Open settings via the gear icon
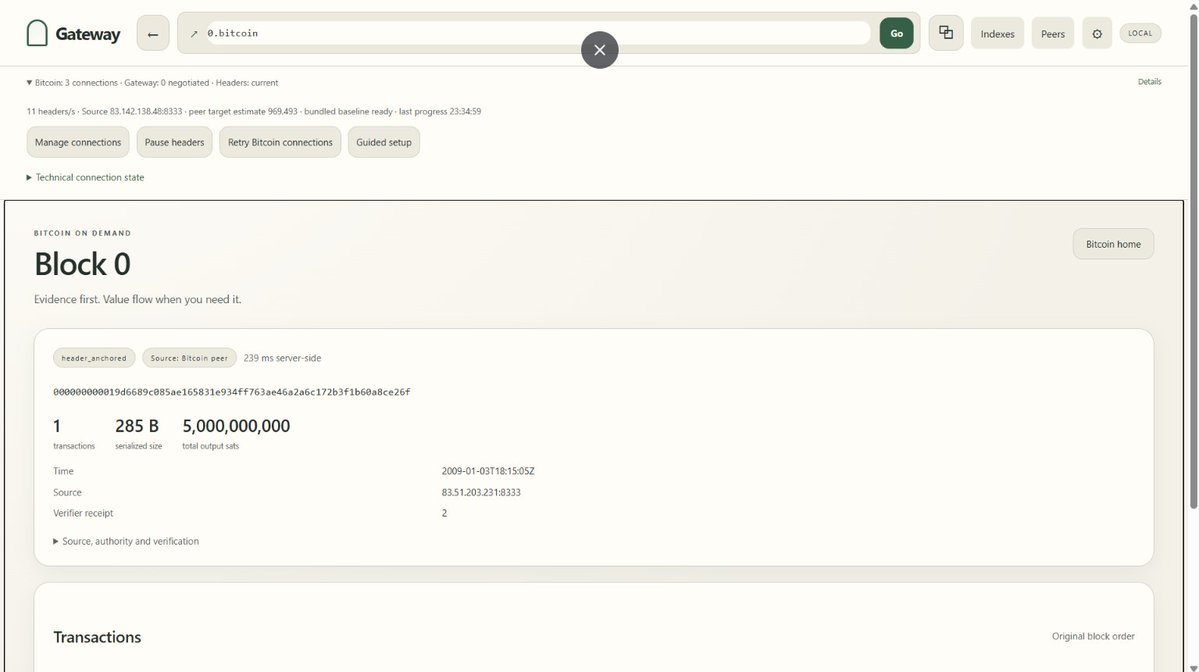 coord(1097,34)
